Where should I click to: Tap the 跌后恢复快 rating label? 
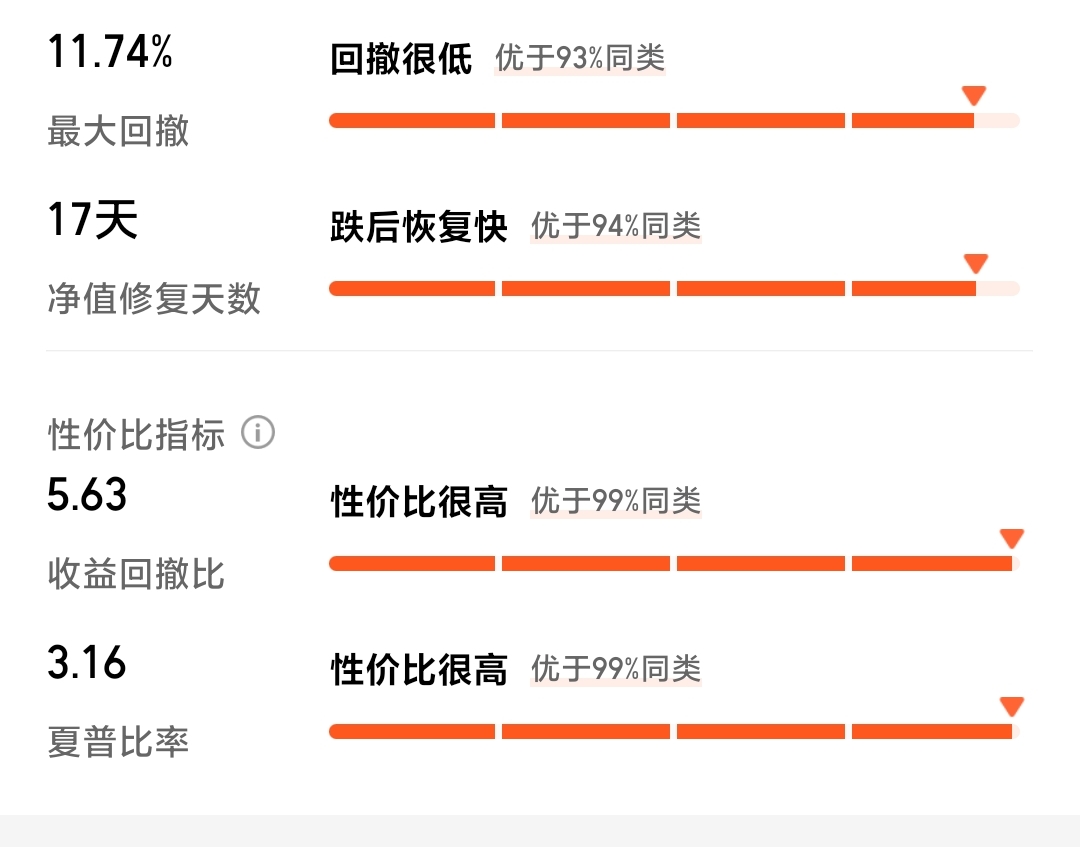tap(419, 227)
